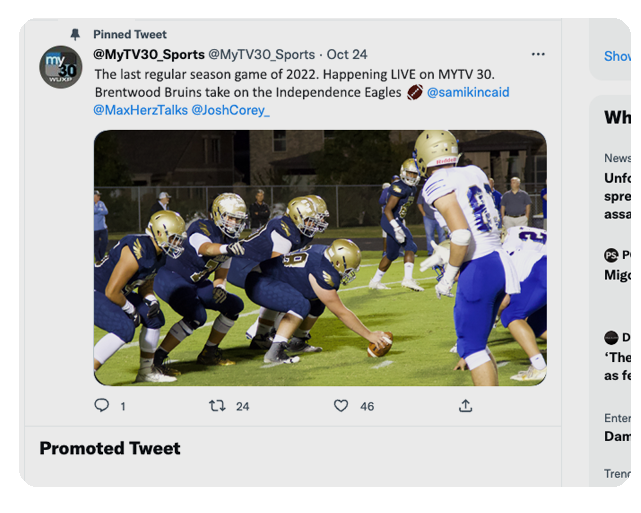
Task: Open the @samikincaid mention link
Action: (x=468, y=92)
